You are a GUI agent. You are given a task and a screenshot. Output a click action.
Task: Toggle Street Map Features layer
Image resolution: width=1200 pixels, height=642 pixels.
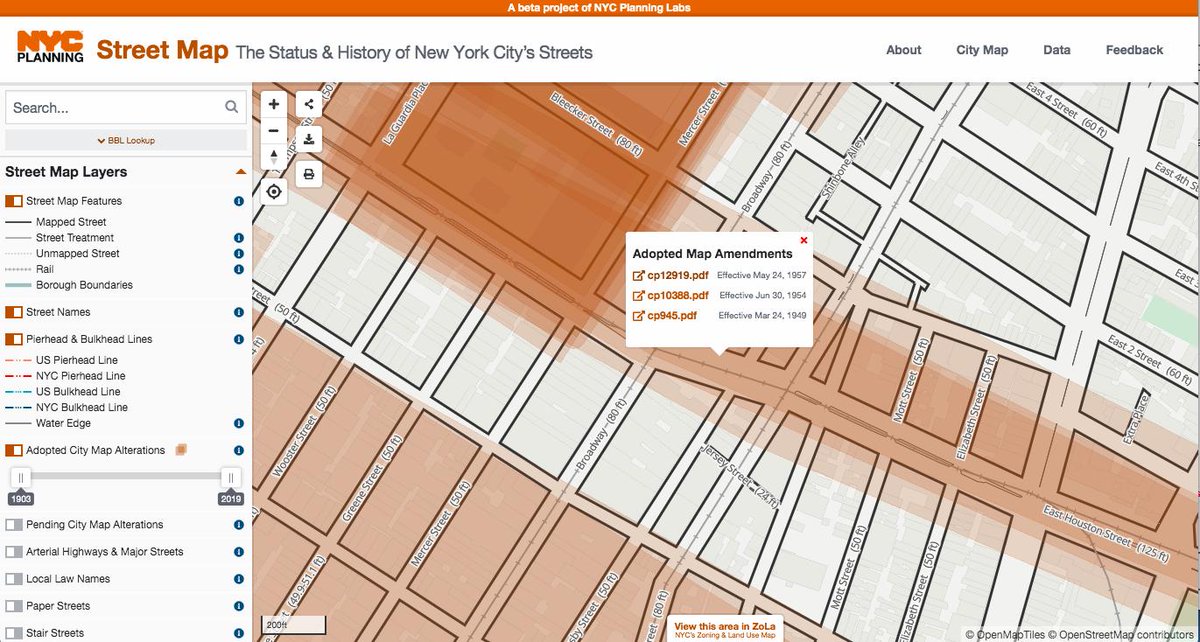point(14,201)
